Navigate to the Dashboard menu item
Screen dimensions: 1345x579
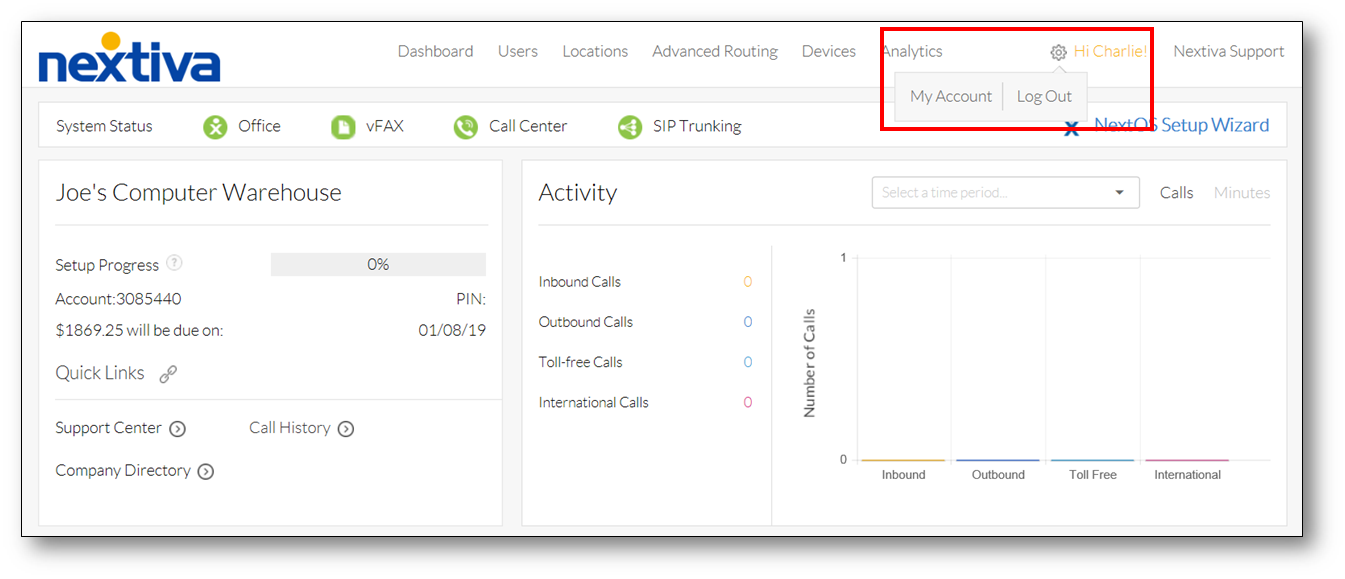(x=435, y=51)
